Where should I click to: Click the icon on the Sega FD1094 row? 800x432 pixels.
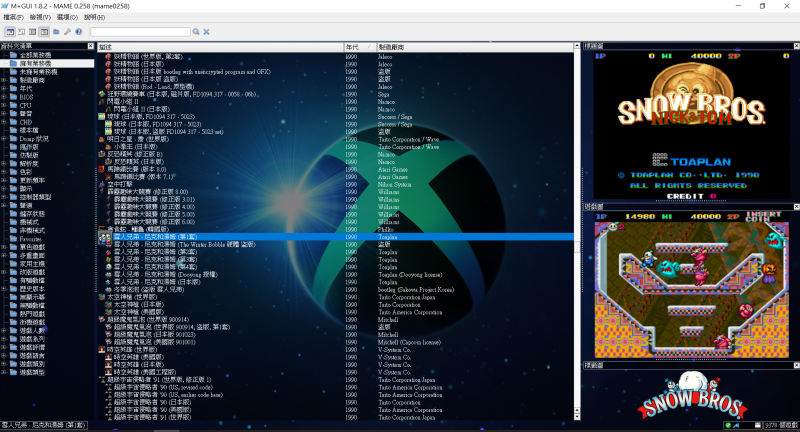(x=102, y=94)
